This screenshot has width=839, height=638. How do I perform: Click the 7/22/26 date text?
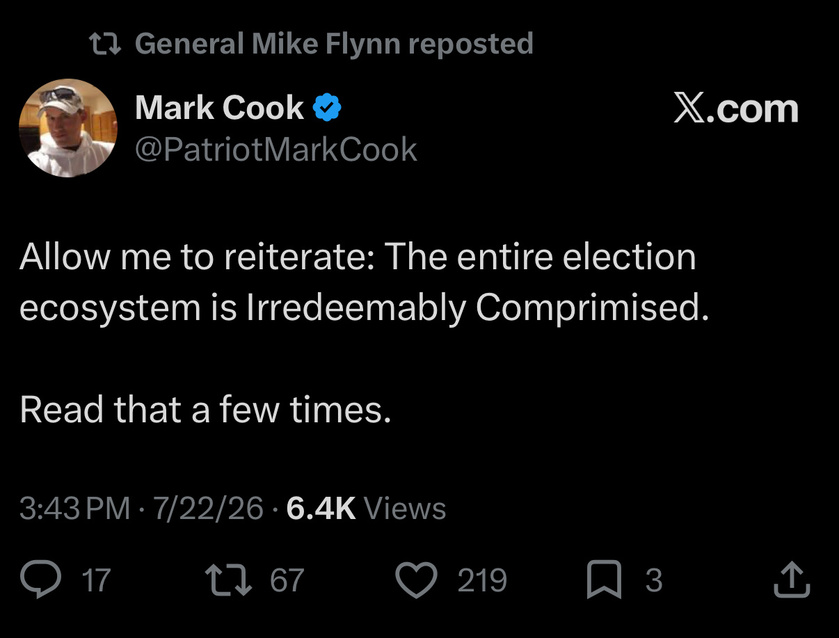tap(209, 508)
